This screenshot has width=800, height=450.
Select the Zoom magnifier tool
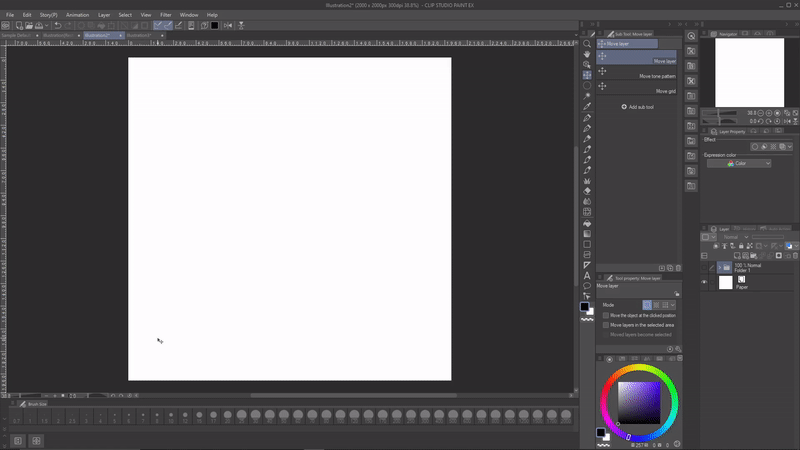(587, 44)
